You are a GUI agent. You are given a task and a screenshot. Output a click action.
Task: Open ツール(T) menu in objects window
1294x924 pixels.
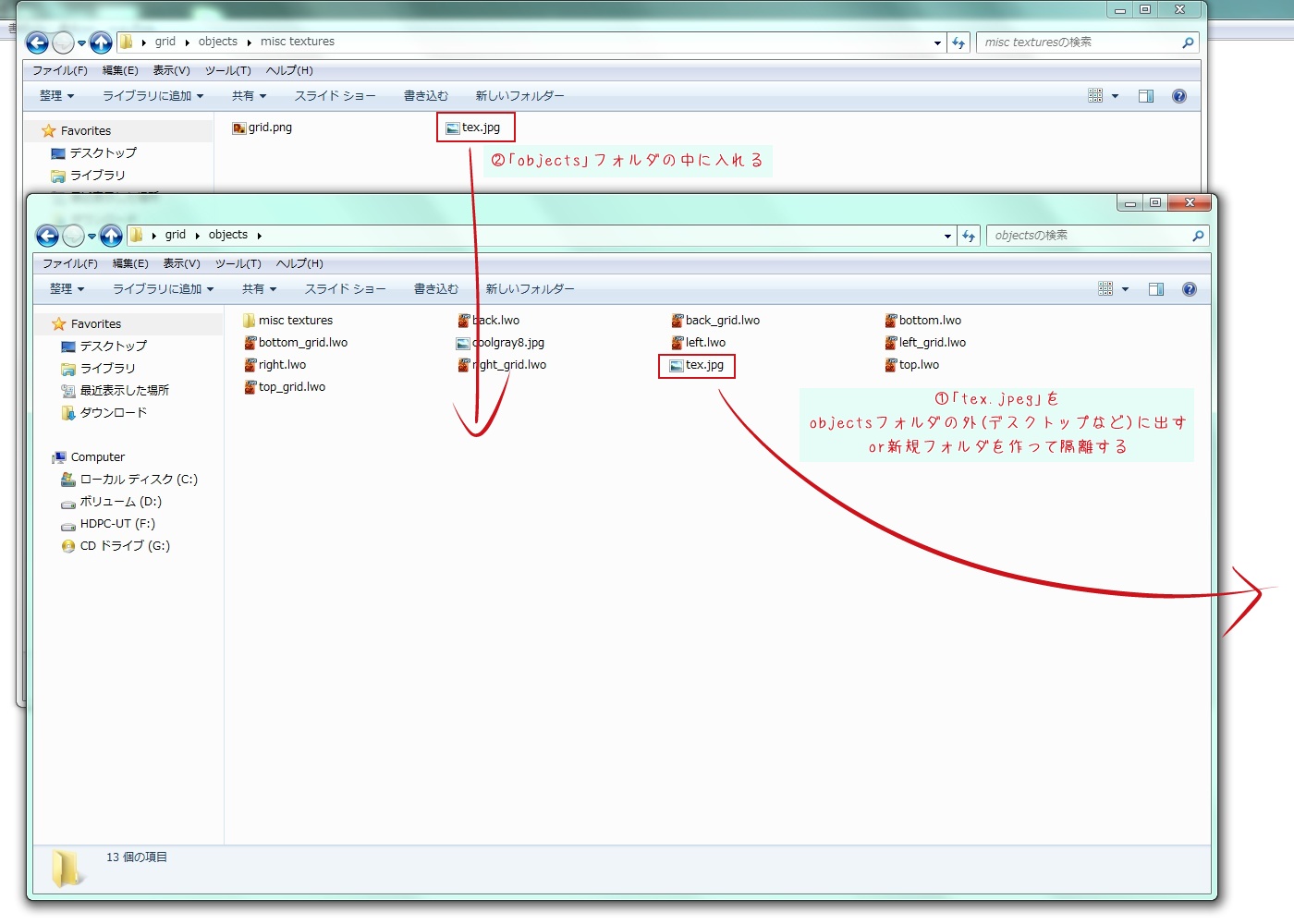238,264
